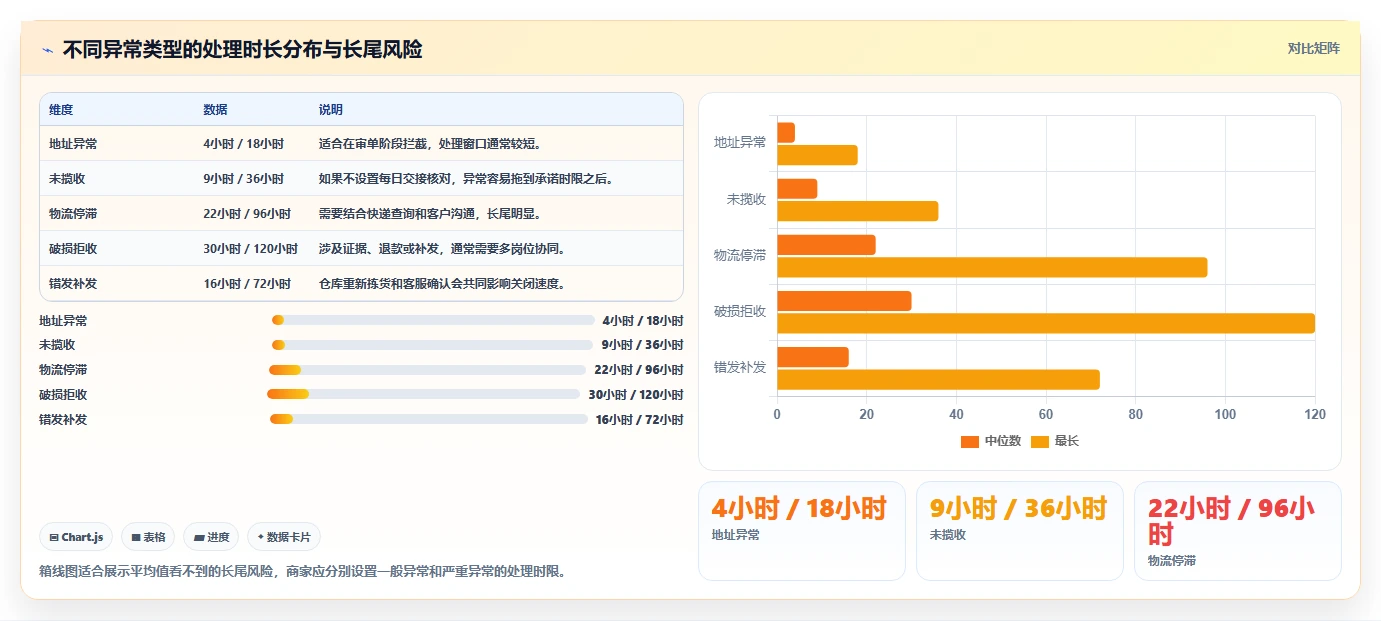This screenshot has width=1381, height=621.
Task: Click the 物流停滞 longest bar in chart
Action: click(992, 267)
